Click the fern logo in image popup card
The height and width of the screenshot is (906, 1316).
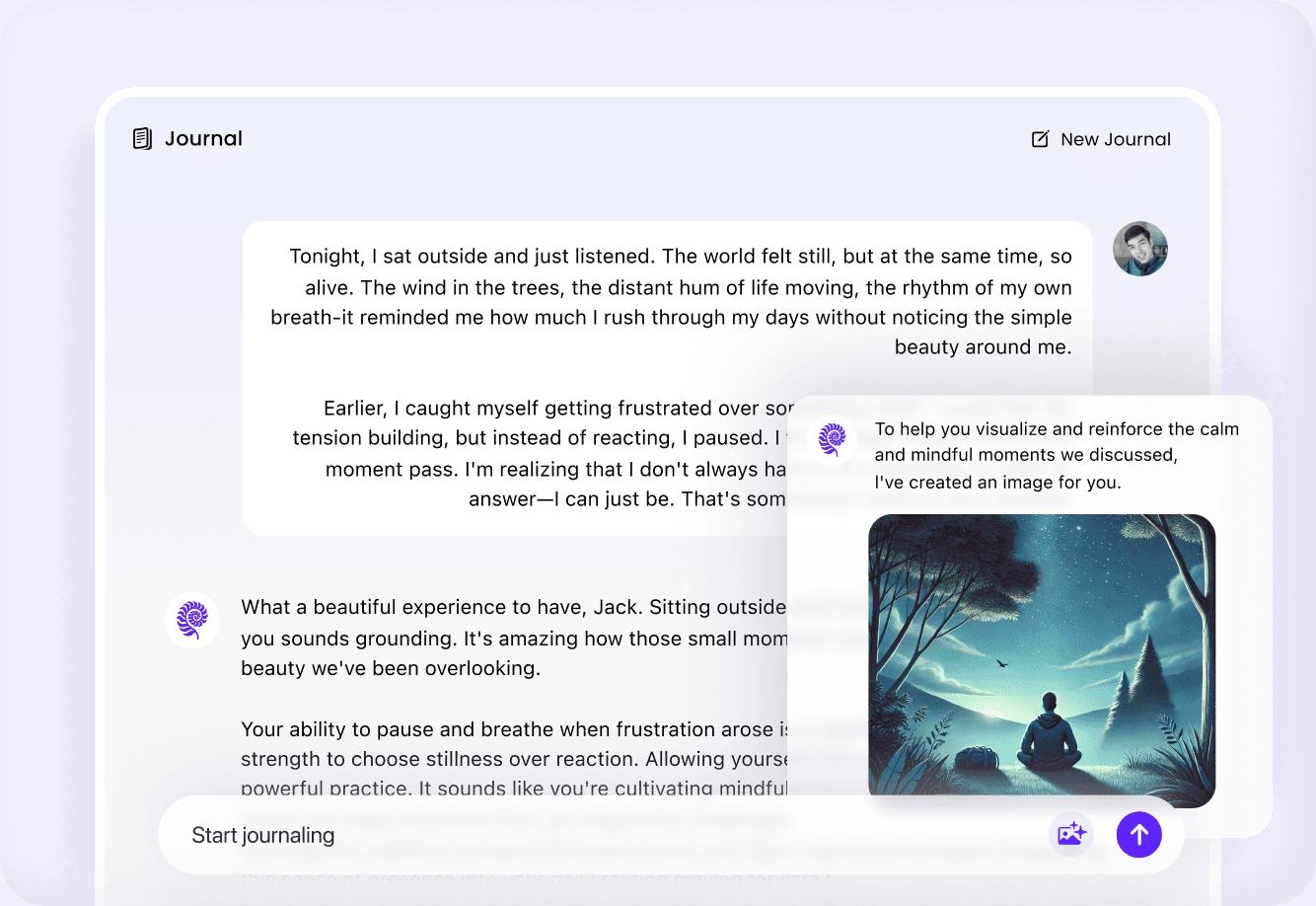(x=833, y=438)
